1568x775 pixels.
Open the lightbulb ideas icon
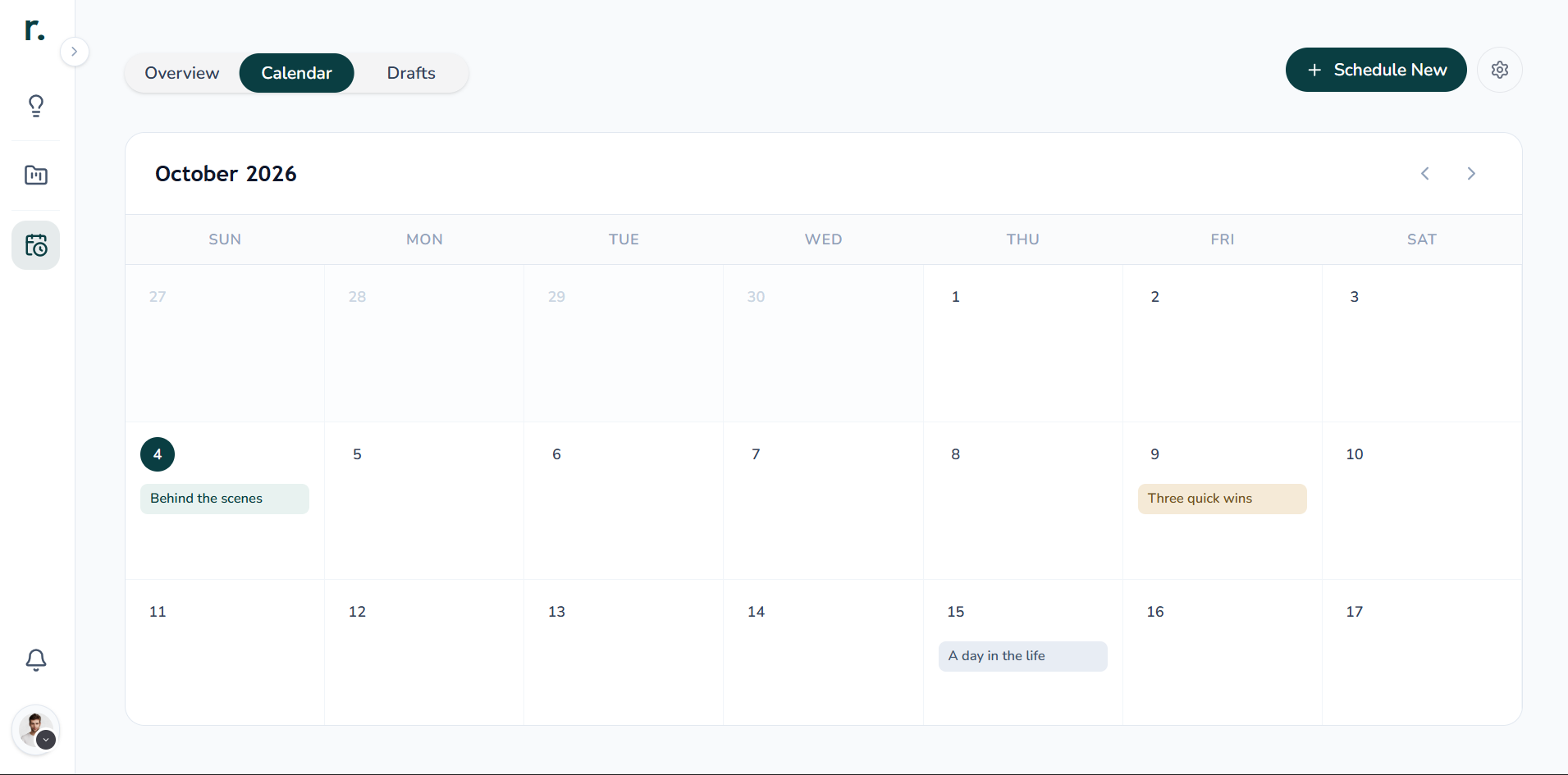tap(36, 106)
